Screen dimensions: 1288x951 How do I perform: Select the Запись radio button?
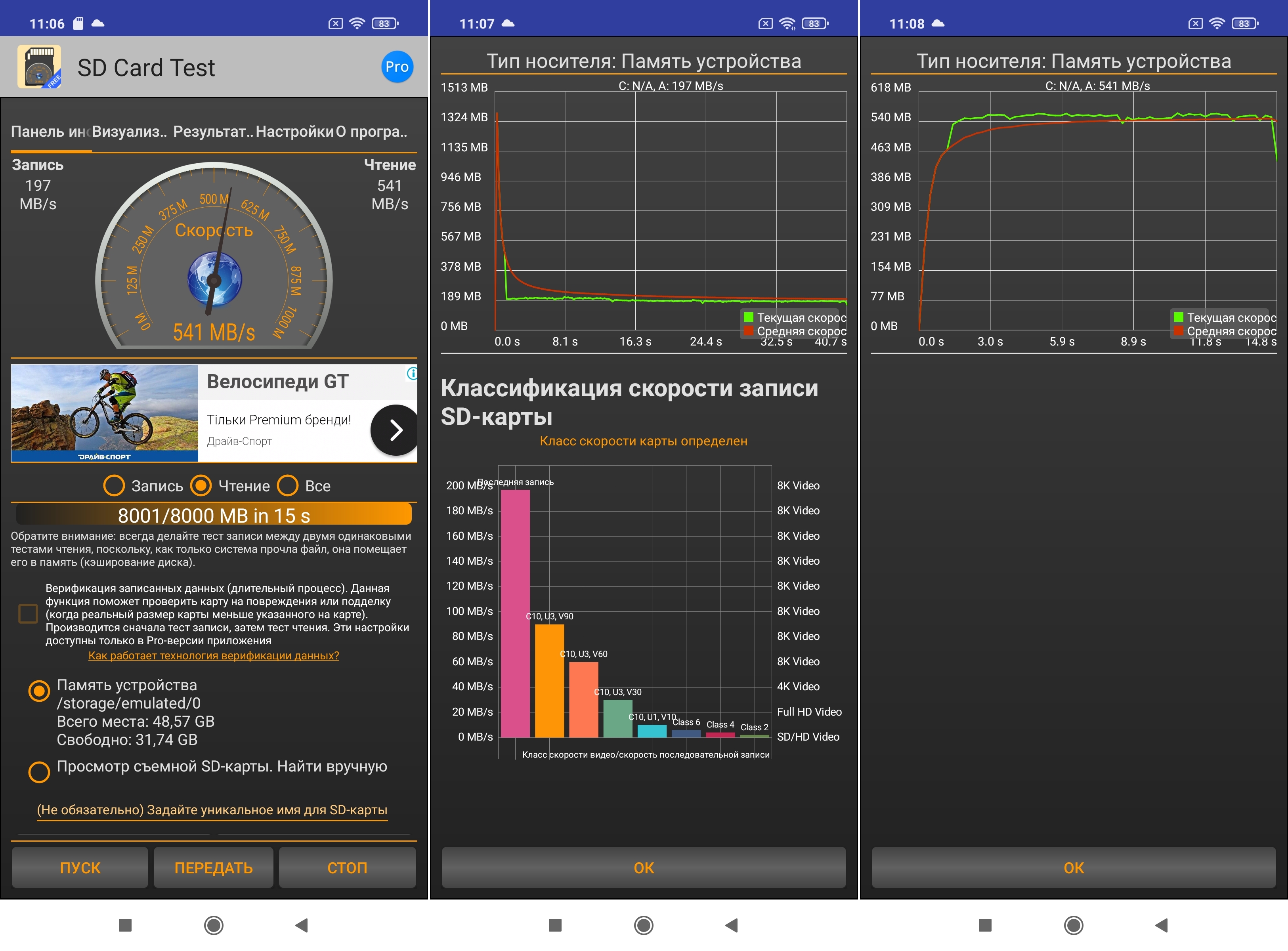pos(114,485)
